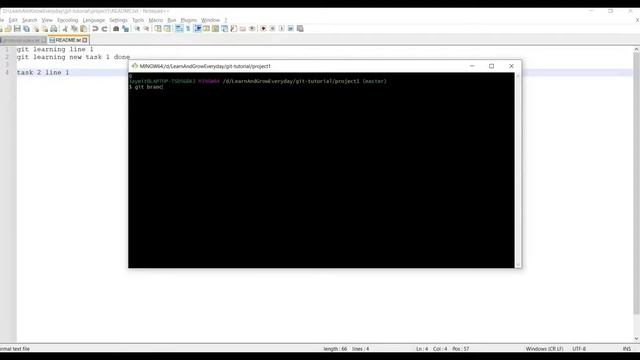The image size is (640, 360).
Task: Click the INS indicator in the status bar
Action: coord(627,349)
